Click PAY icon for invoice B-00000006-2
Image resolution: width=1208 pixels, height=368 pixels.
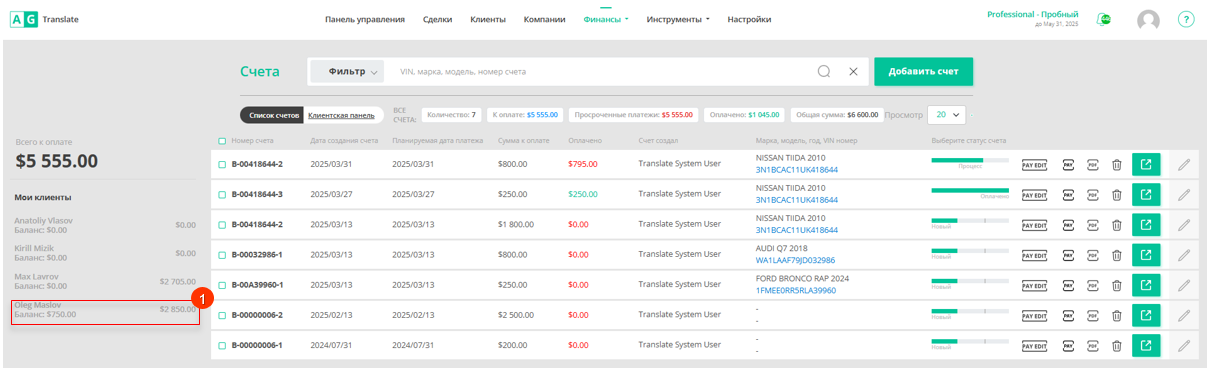pyautogui.click(x=1067, y=315)
